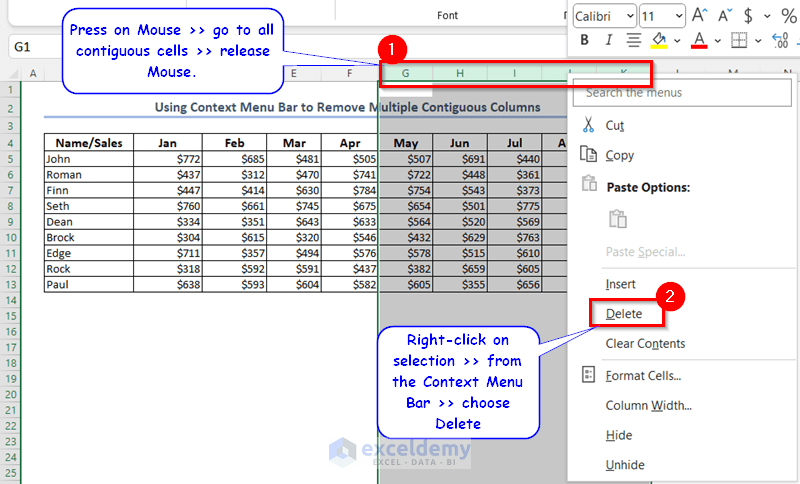Viewport: 800px width, 484px height.
Task: Click the Feb header cell
Action: 234,143
